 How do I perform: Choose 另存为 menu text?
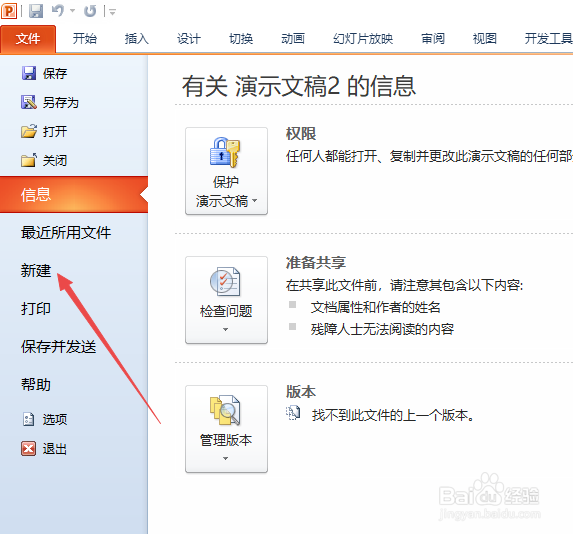tap(61, 102)
